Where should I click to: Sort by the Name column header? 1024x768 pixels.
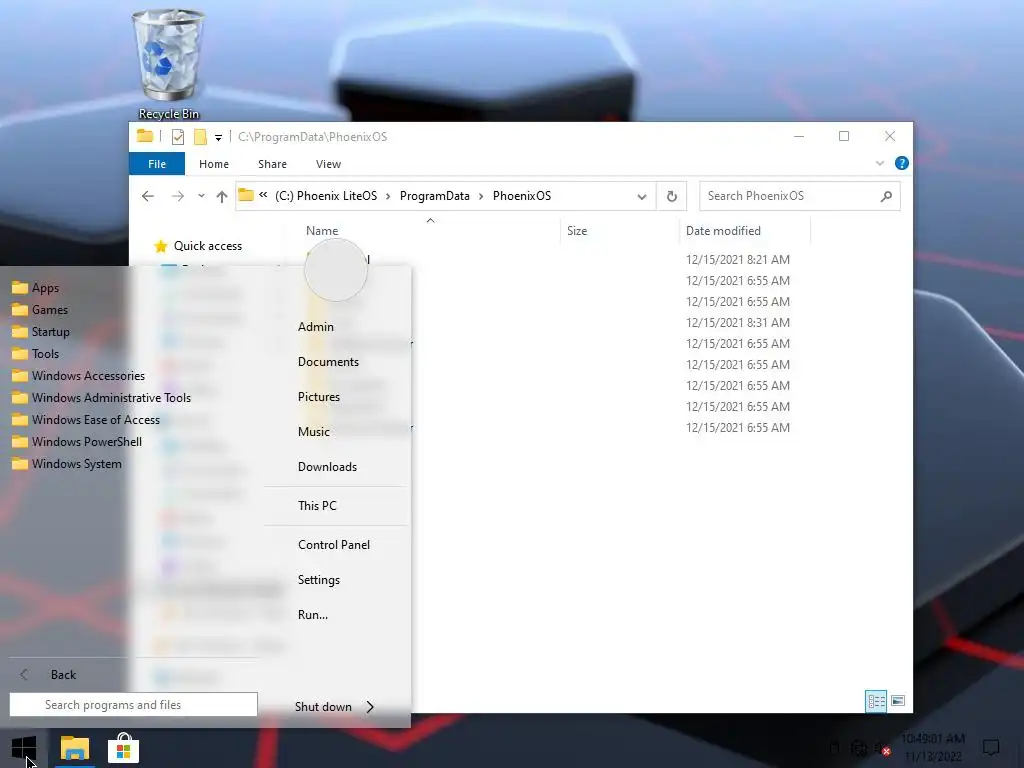[x=322, y=231]
